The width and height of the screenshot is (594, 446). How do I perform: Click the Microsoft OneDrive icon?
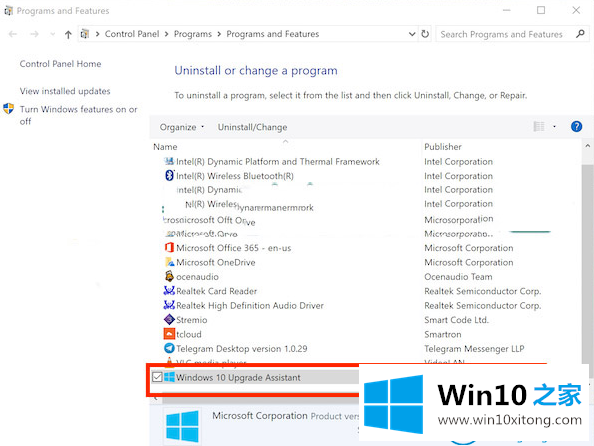tap(169, 262)
